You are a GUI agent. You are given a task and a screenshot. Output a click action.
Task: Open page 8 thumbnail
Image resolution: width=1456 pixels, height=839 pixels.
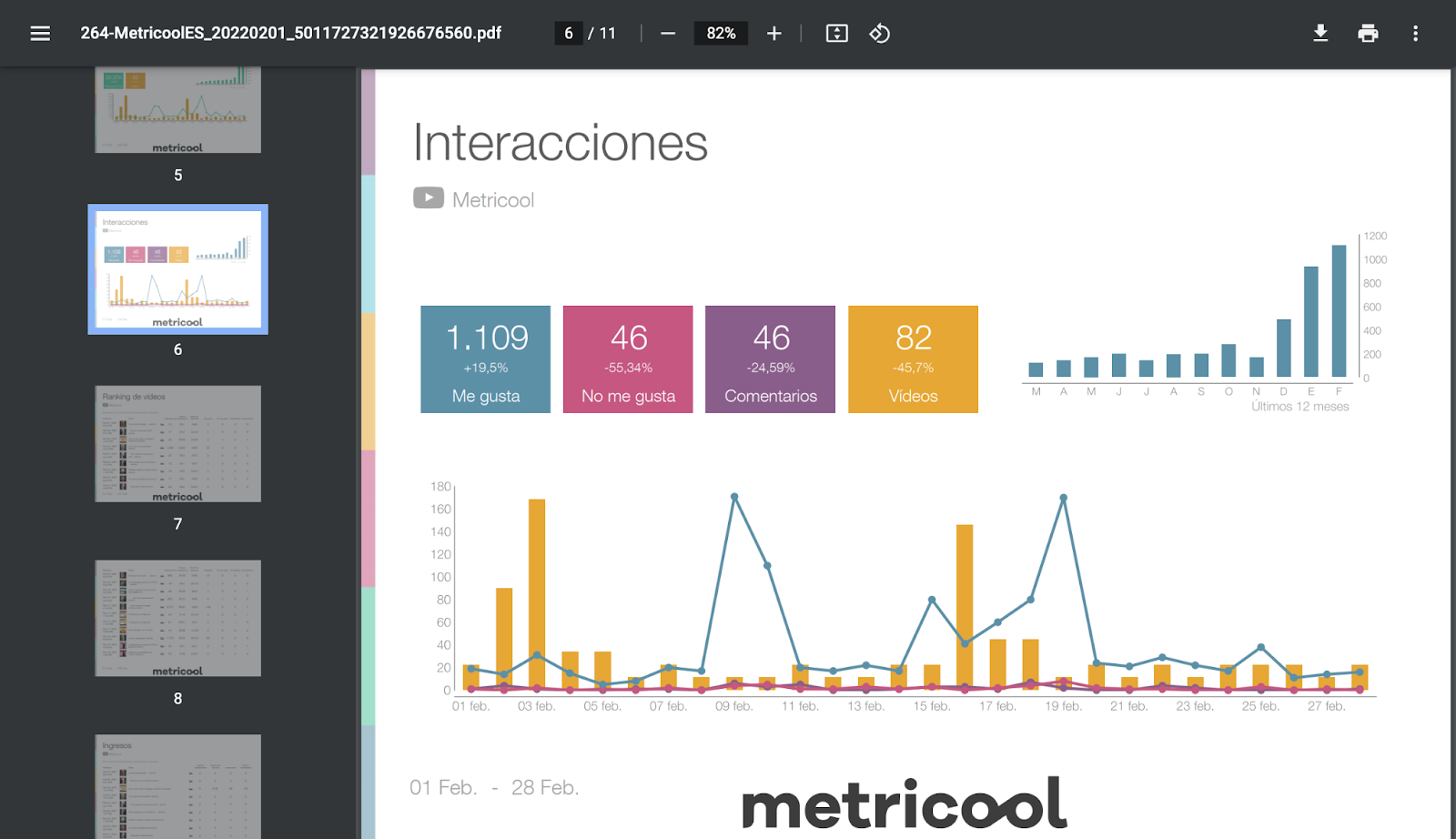[178, 618]
